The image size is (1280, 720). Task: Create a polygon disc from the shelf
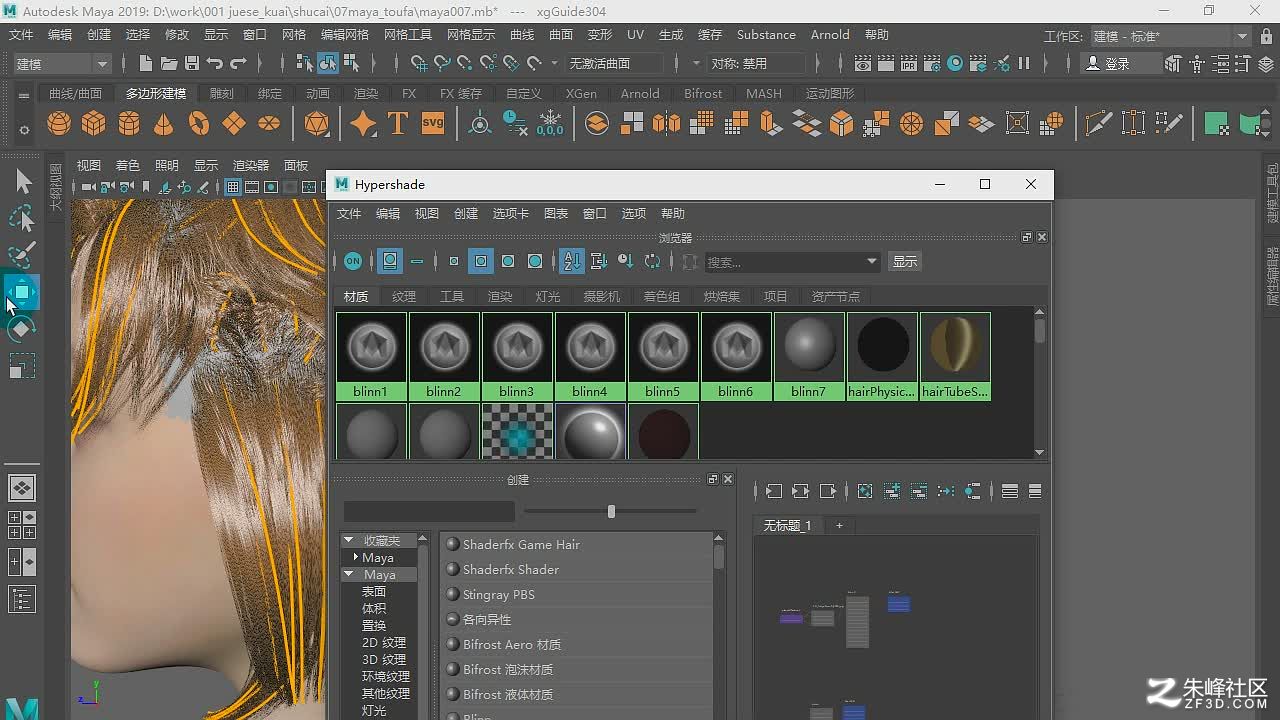click(x=269, y=124)
